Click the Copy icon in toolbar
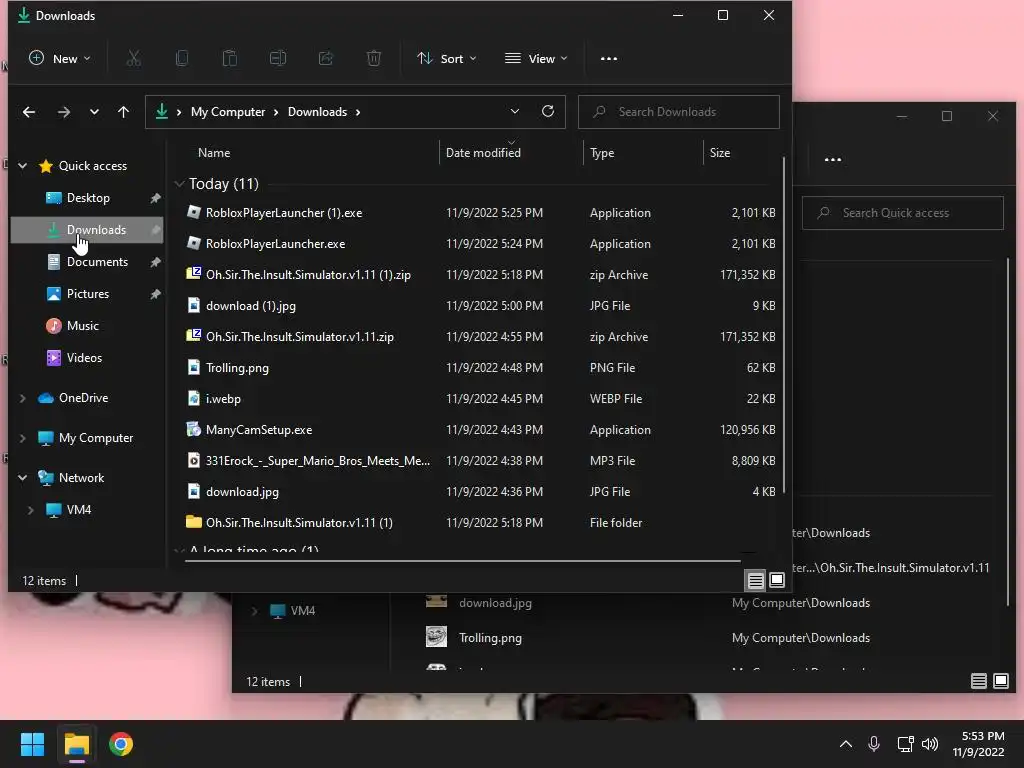This screenshot has width=1024, height=768. [x=182, y=59]
